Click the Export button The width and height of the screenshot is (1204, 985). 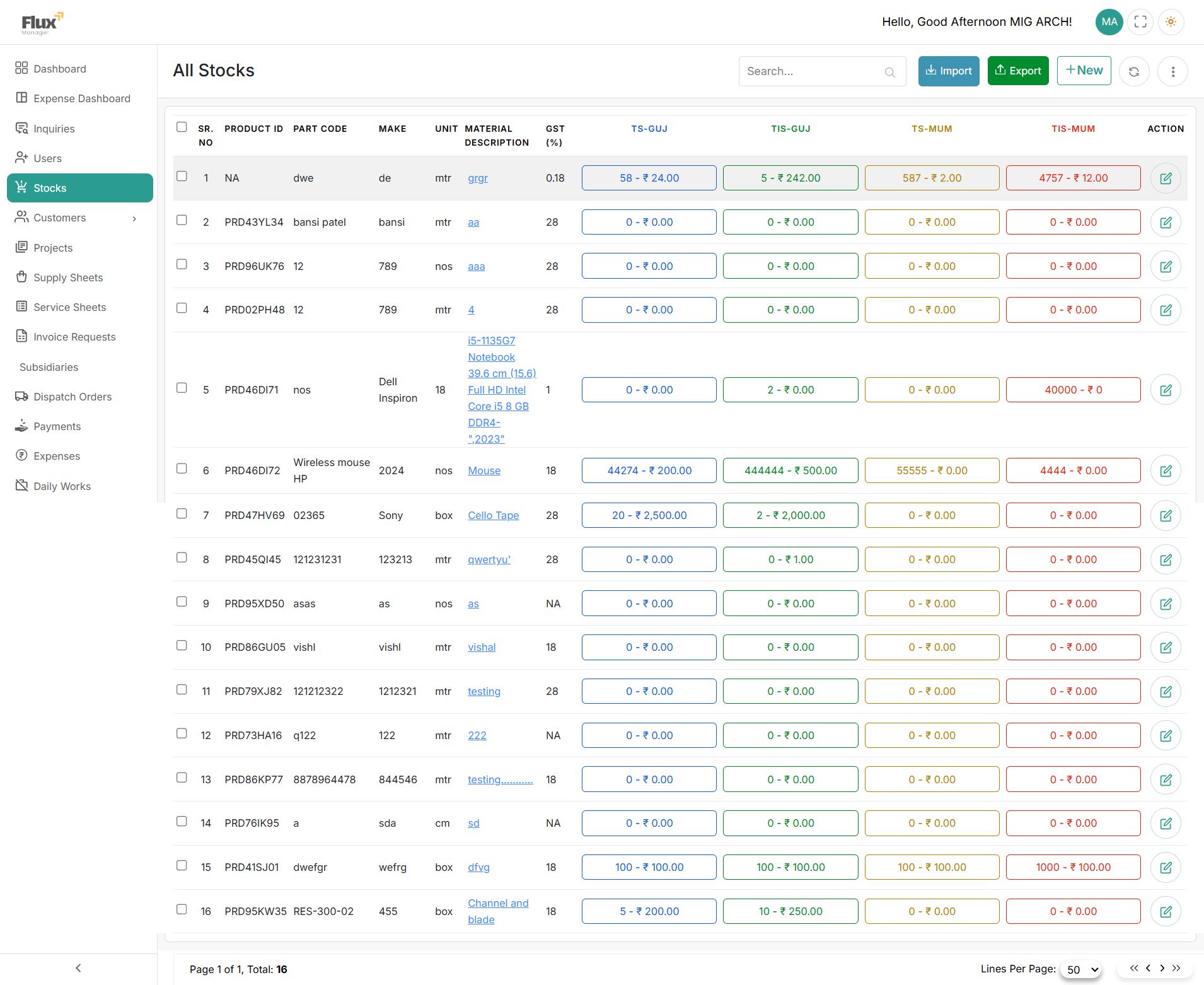click(1017, 71)
